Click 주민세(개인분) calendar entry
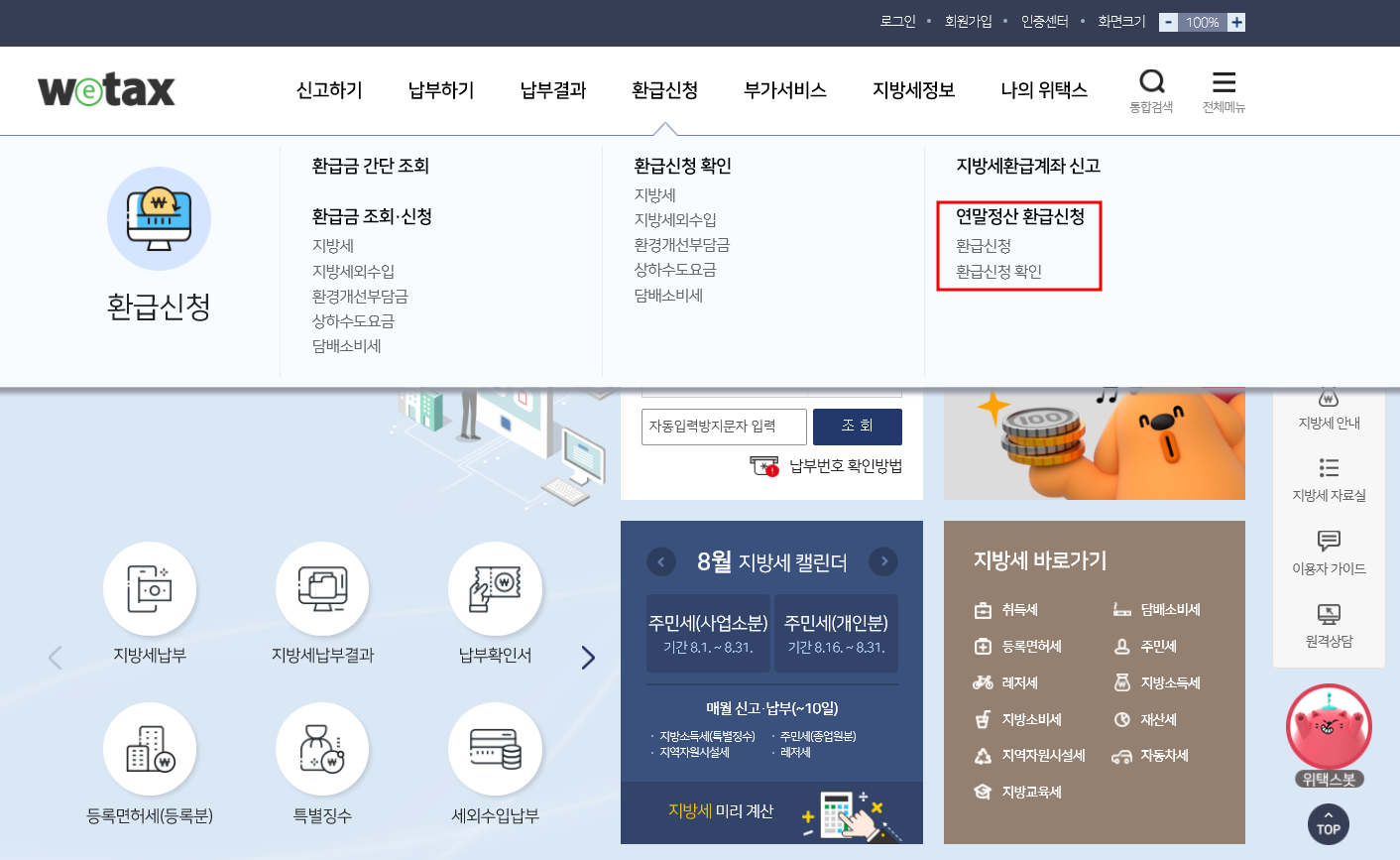 tap(836, 633)
